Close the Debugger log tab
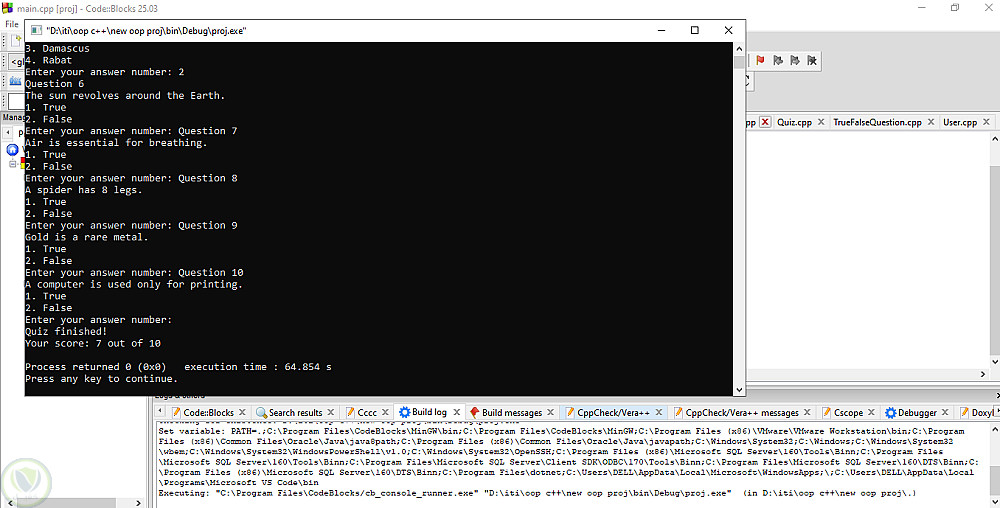 pyautogui.click(x=945, y=412)
